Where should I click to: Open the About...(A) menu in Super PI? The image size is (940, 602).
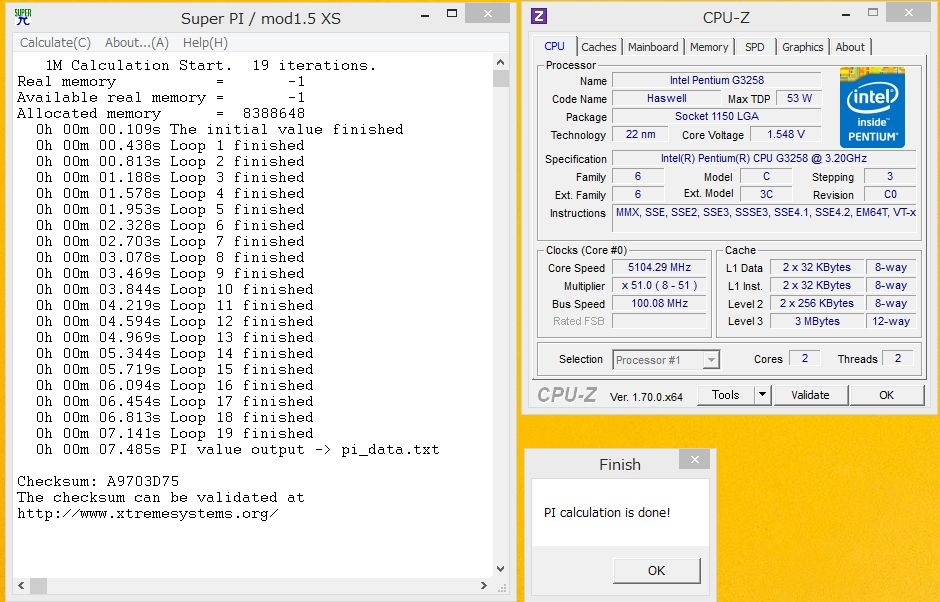pos(137,42)
